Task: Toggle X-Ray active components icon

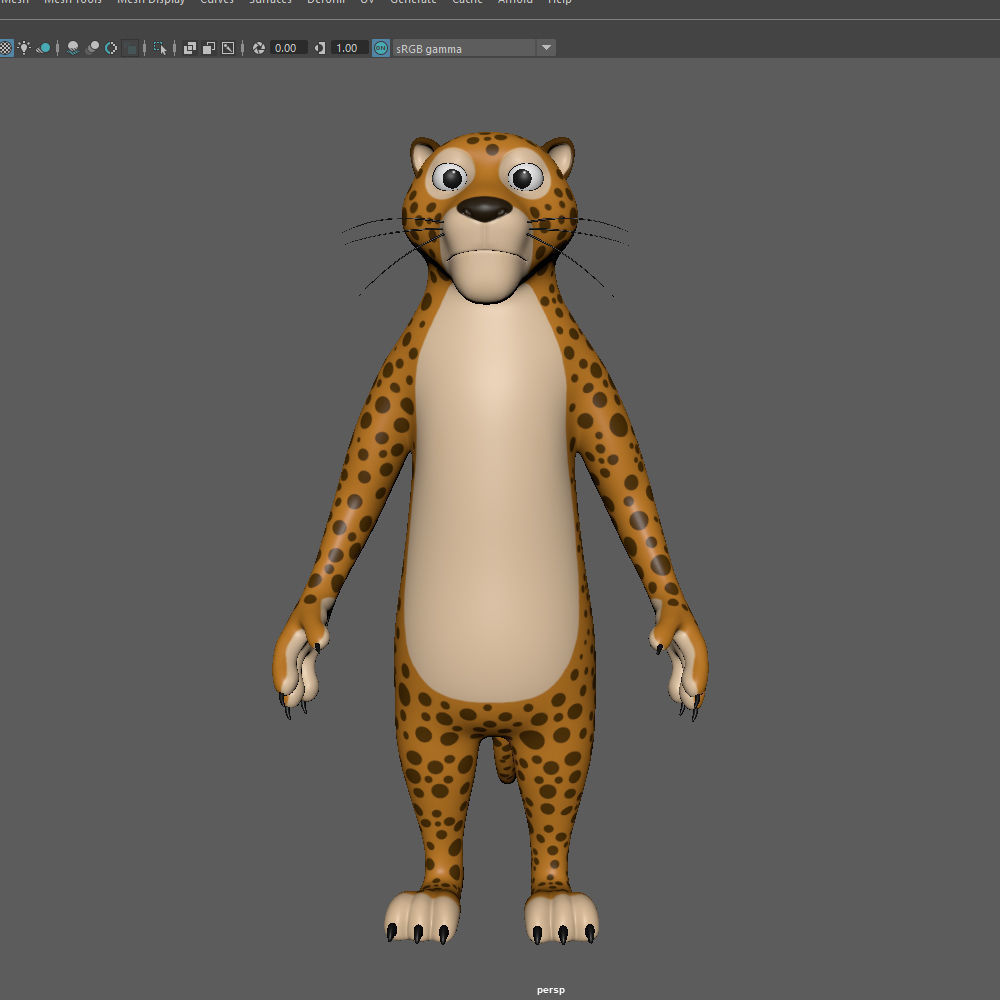Action: tap(209, 48)
